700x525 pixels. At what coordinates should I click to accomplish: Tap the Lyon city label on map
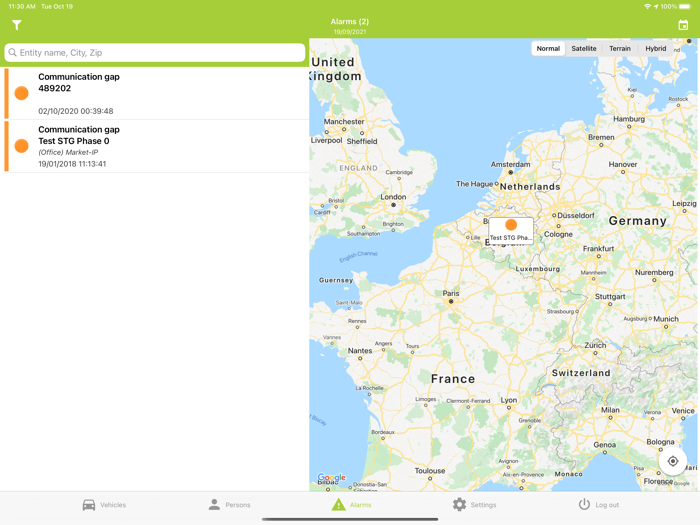coord(508,400)
